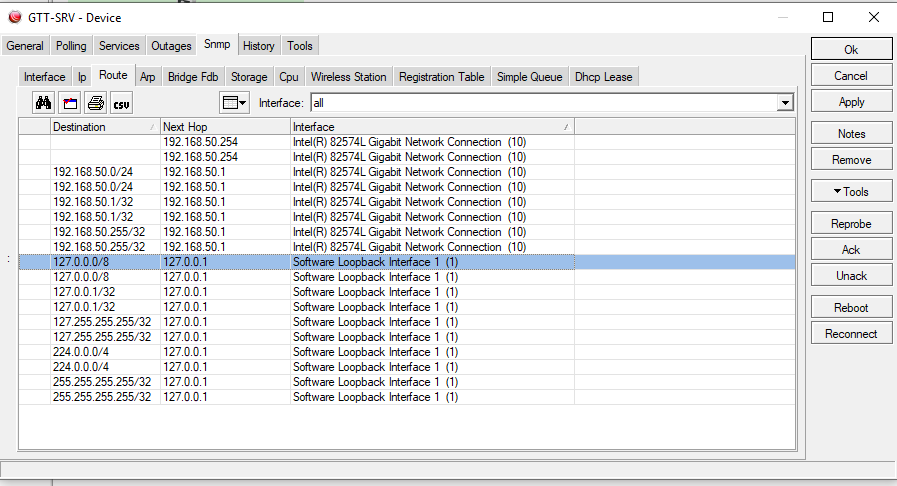
Task: Open the Registration Table sub-tab
Action: point(442,77)
